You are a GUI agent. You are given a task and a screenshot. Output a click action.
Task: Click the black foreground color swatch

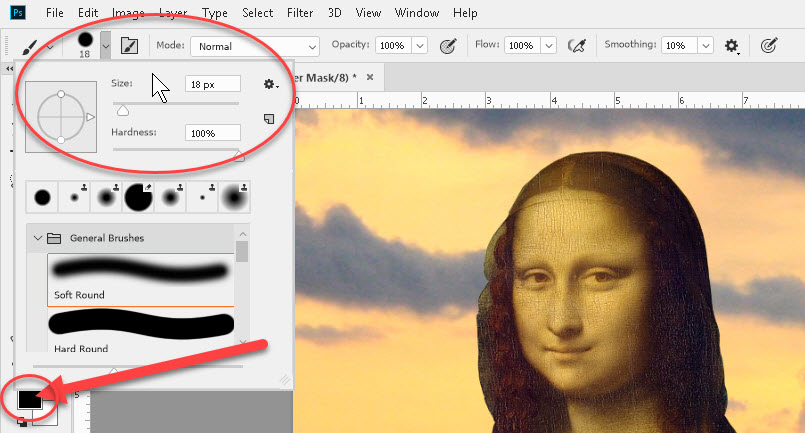[x=29, y=399]
